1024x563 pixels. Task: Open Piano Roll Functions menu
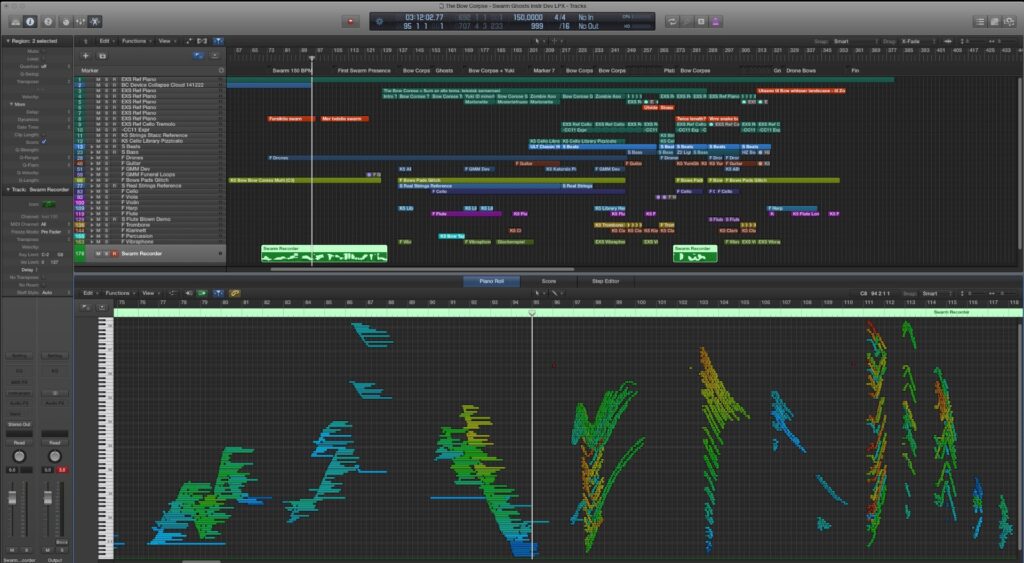pyautogui.click(x=118, y=293)
